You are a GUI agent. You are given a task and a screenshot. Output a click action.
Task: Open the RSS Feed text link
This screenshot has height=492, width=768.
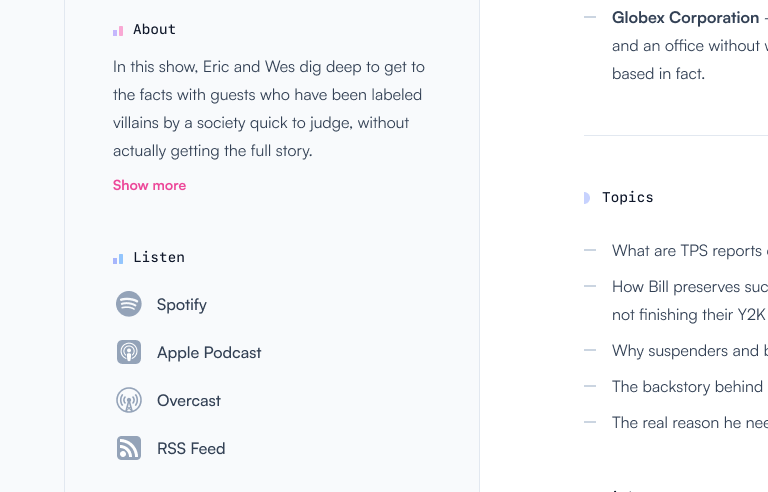(x=191, y=449)
